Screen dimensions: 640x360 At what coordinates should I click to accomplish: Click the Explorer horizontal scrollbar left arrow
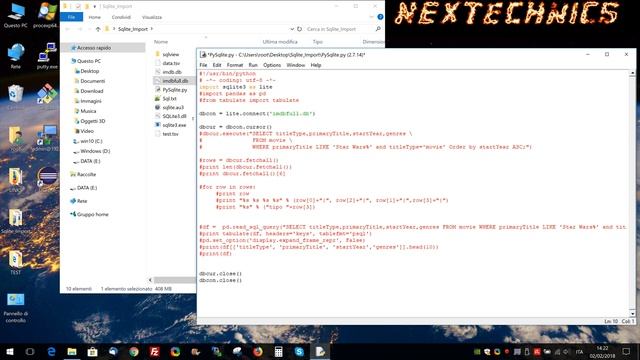pos(150,280)
